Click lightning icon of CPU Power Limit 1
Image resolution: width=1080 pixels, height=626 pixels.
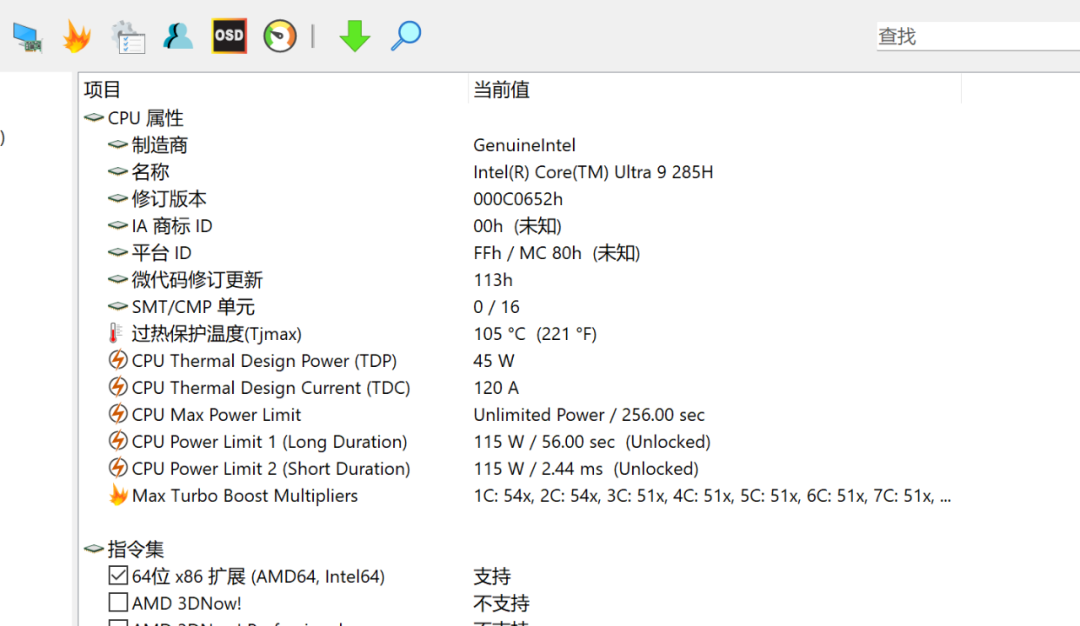(118, 441)
